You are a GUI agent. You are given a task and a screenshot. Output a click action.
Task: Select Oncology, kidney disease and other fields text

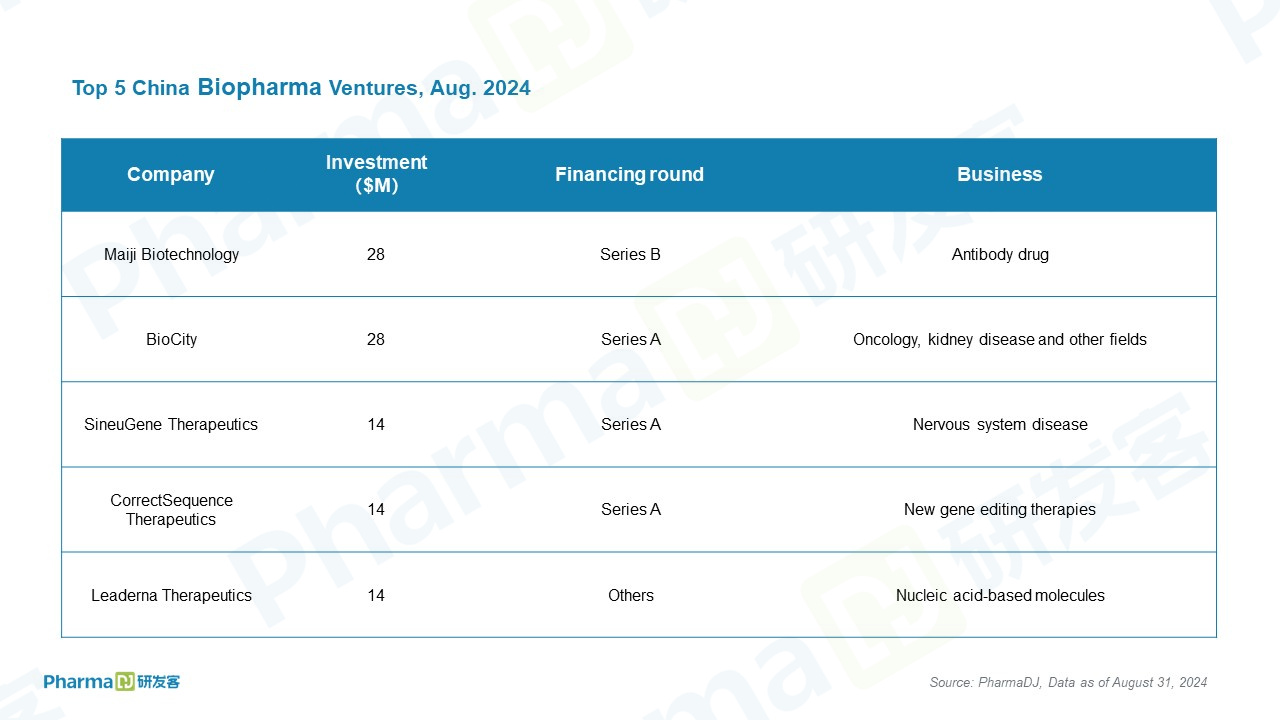coord(1000,339)
